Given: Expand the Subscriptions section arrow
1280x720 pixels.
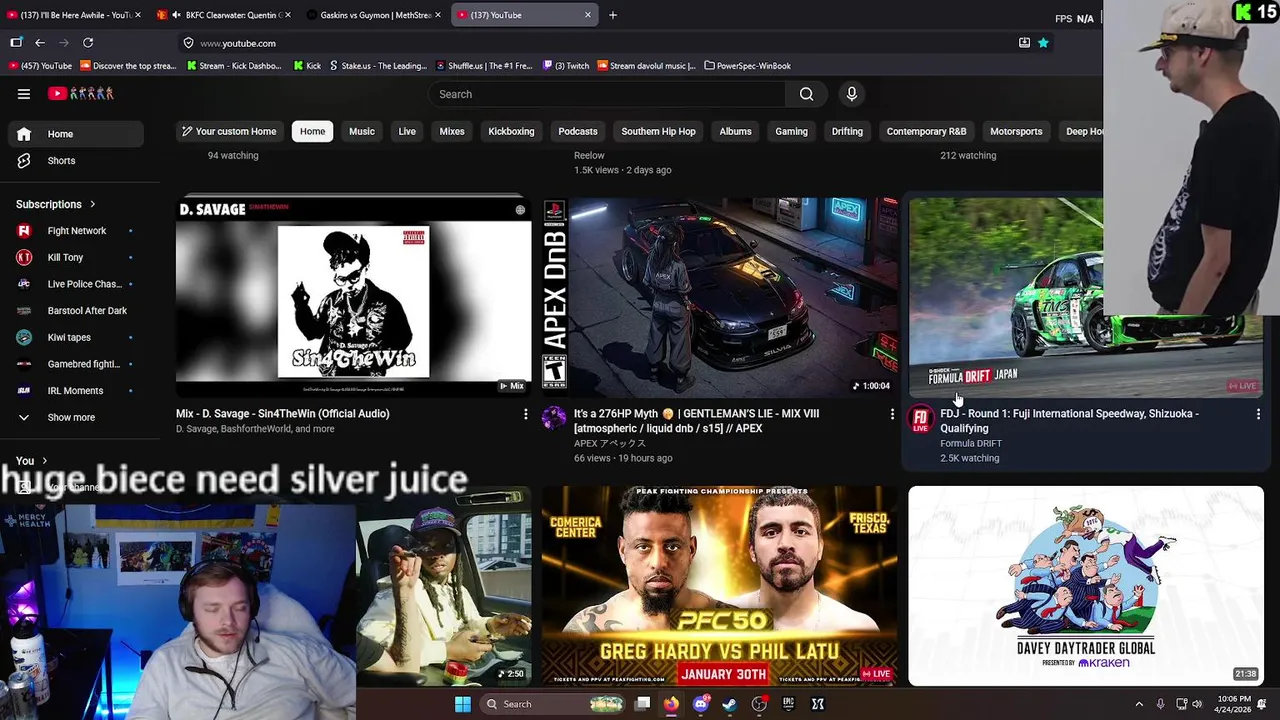Looking at the screenshot, I should coord(93,204).
